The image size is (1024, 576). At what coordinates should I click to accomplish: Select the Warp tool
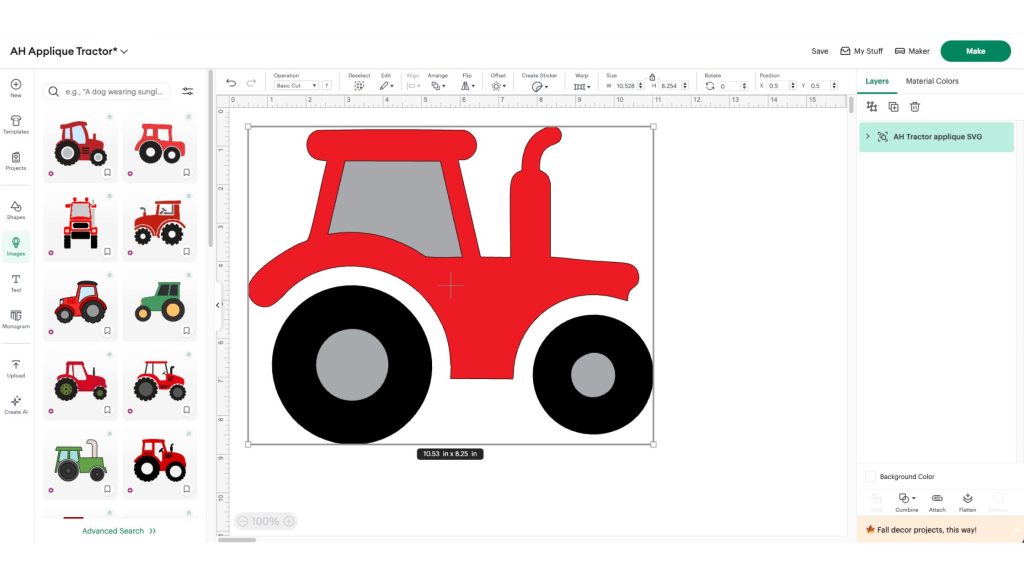(x=581, y=84)
